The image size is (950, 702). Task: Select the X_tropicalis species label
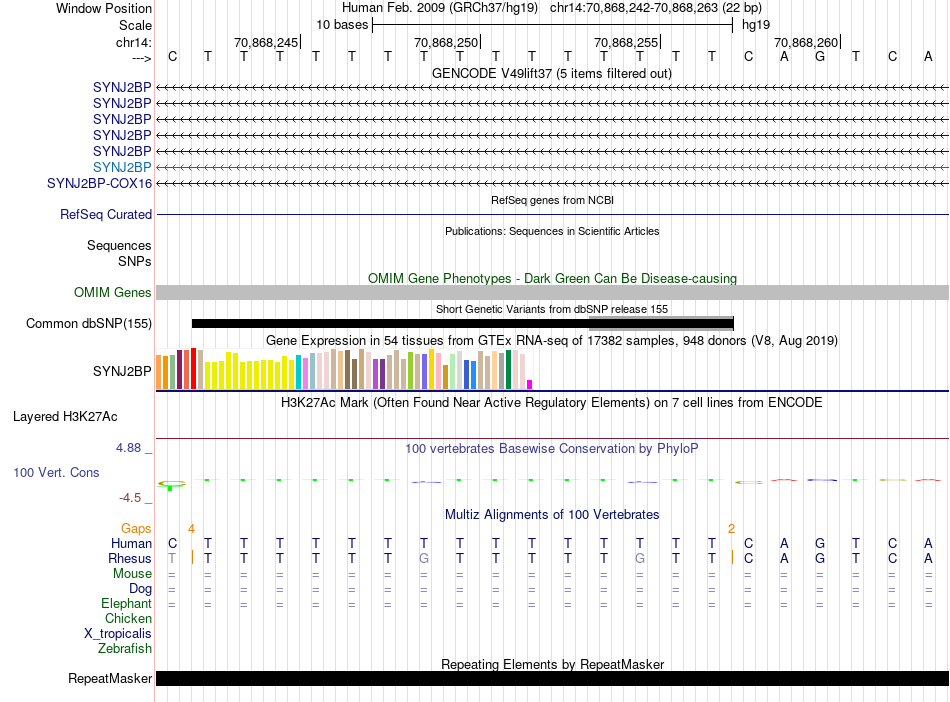click(118, 634)
